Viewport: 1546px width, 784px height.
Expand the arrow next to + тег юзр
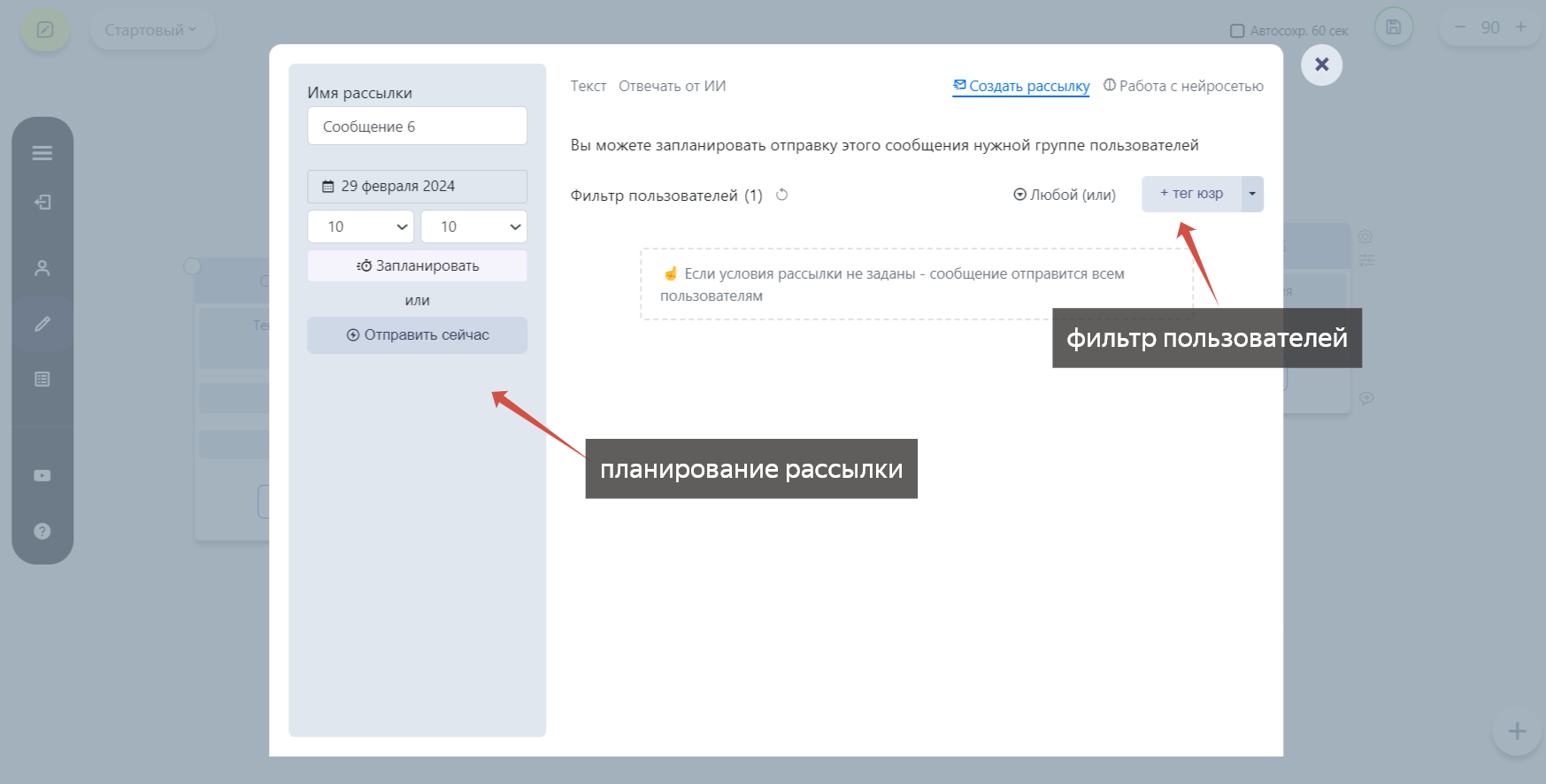pos(1252,194)
